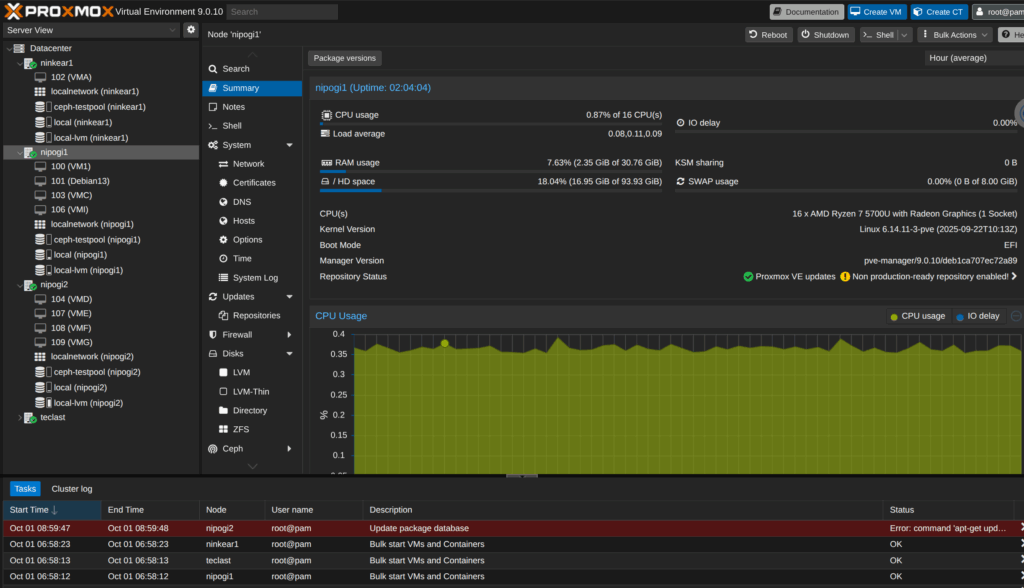Open Certificates in the System menu
This screenshot has width=1024, height=588.
point(254,183)
